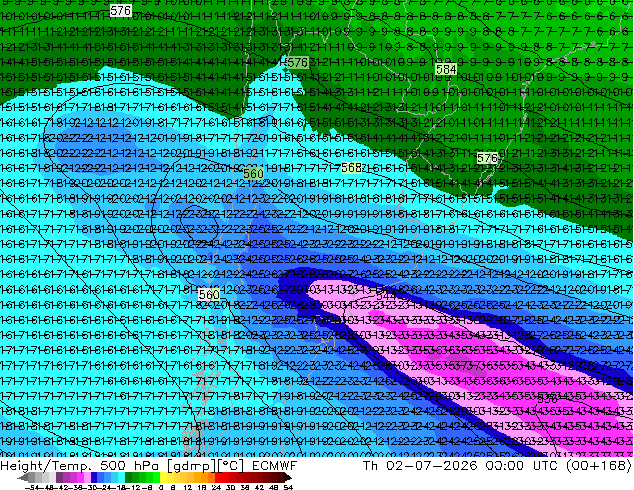Click the dark blue -30 legend color
Image resolution: width=634 pixels, height=490 pixels.
click(x=94, y=478)
